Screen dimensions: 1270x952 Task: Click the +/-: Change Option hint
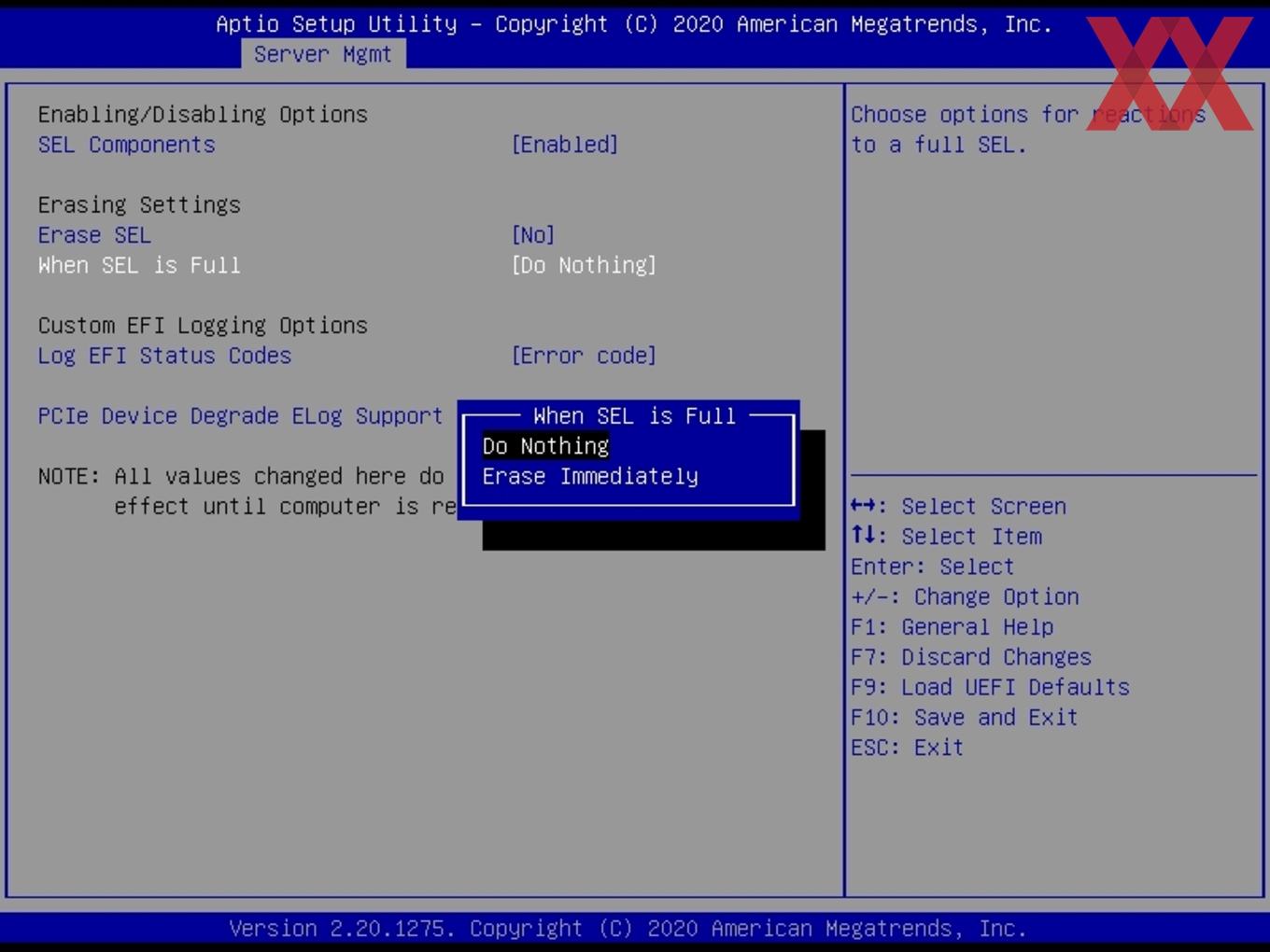[965, 597]
